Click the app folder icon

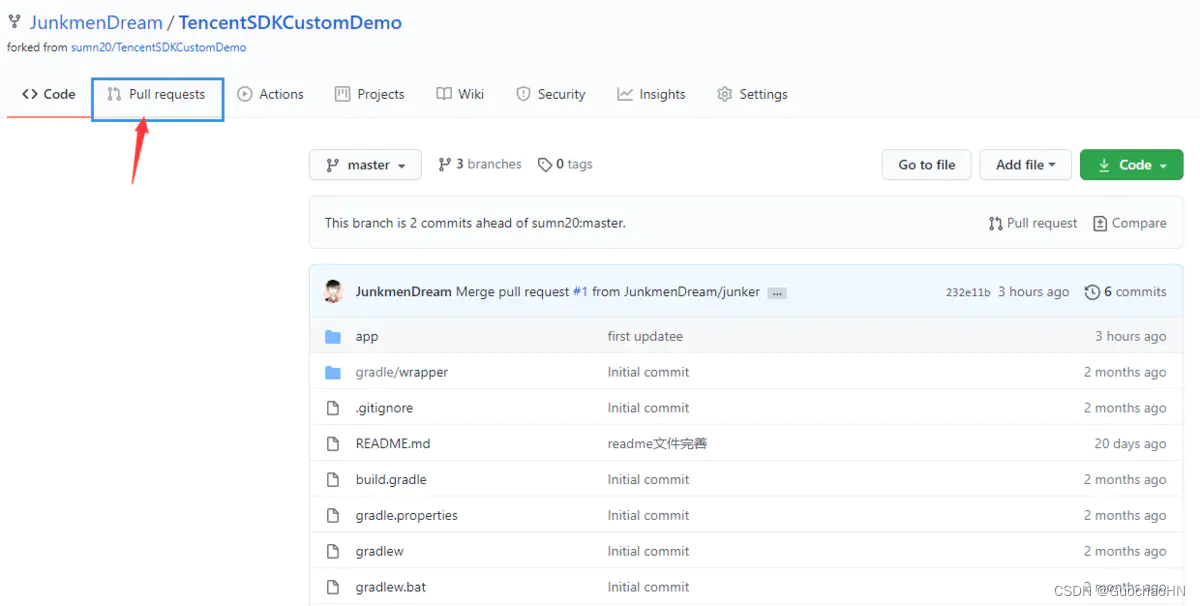[333, 337]
